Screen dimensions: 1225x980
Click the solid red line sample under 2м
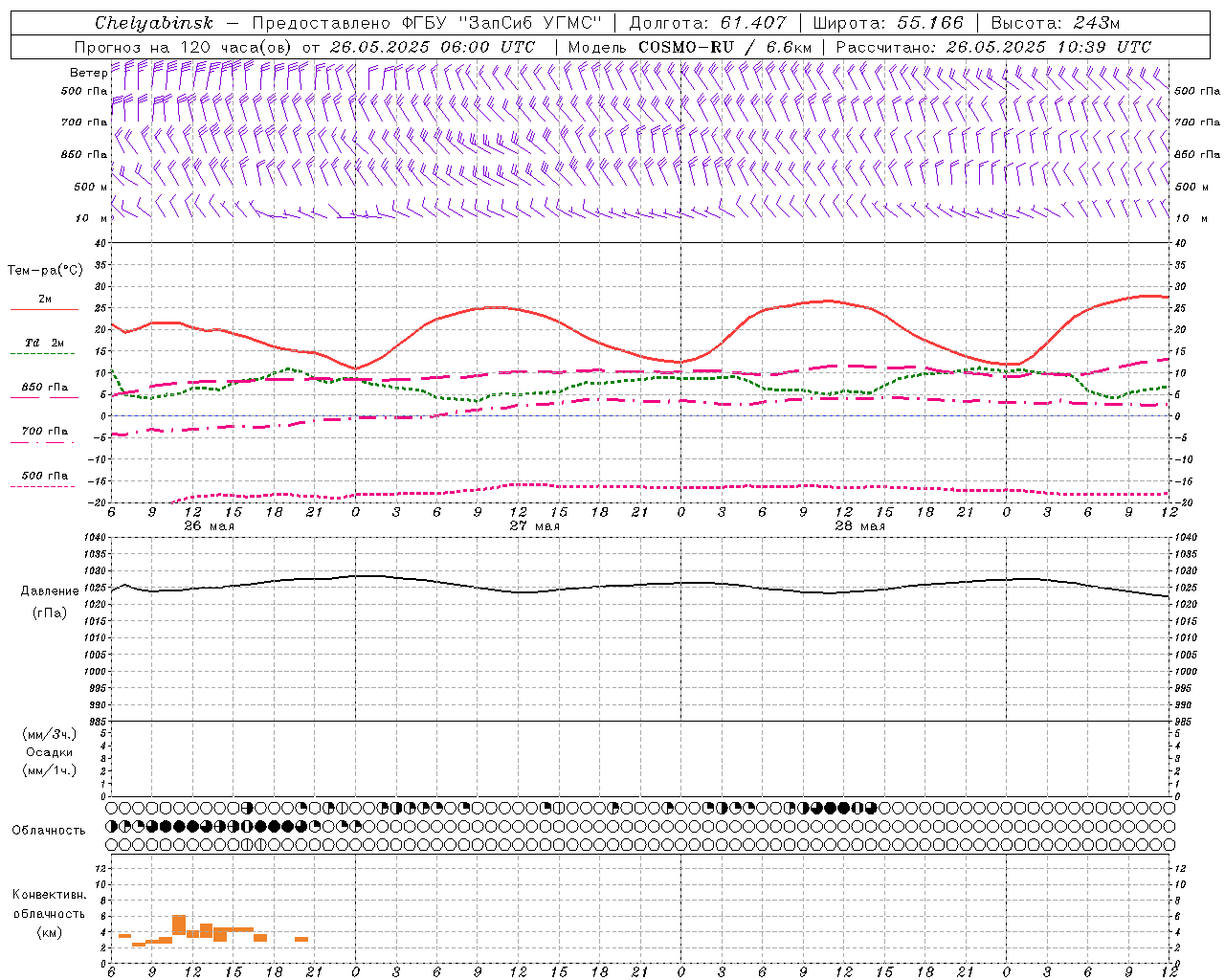point(44,309)
